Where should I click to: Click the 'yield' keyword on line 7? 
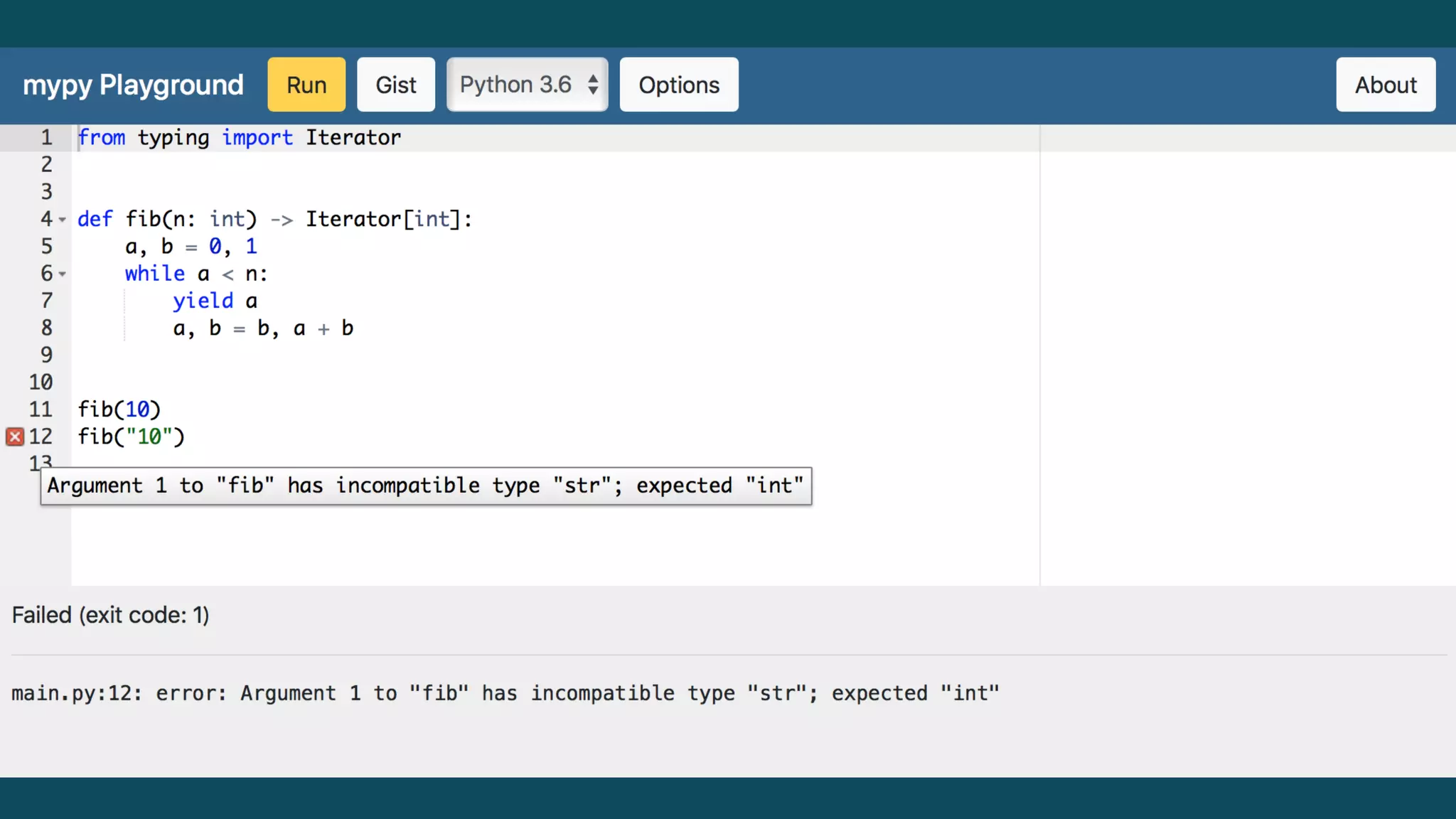click(x=203, y=301)
